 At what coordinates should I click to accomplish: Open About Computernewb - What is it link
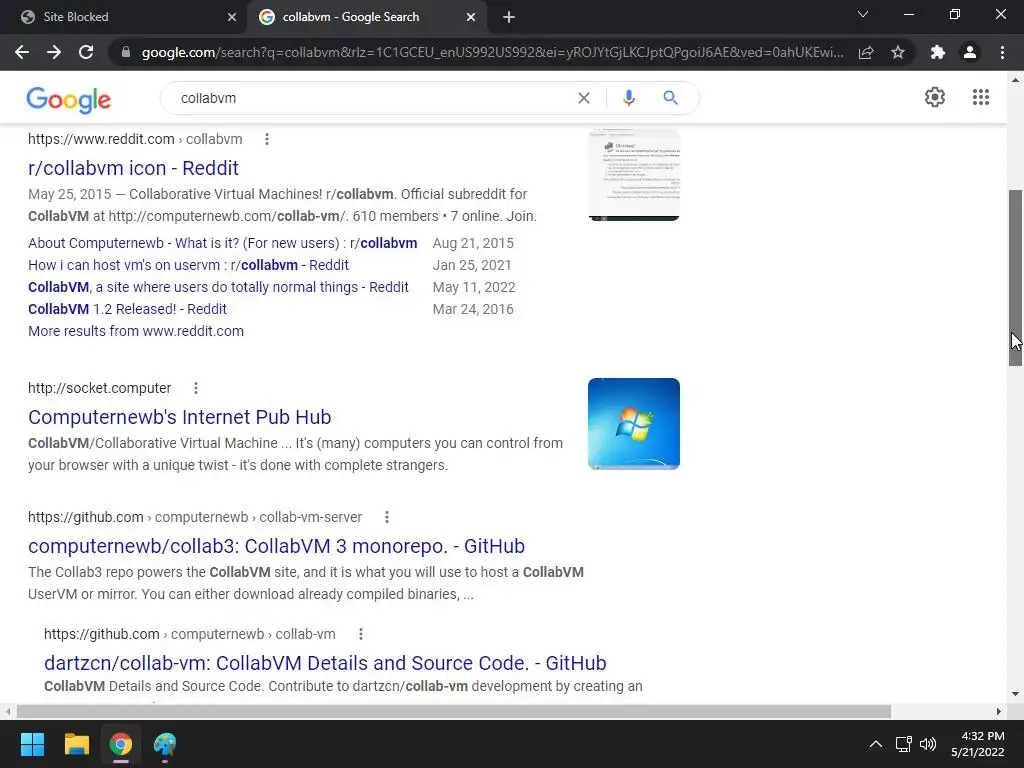point(223,243)
